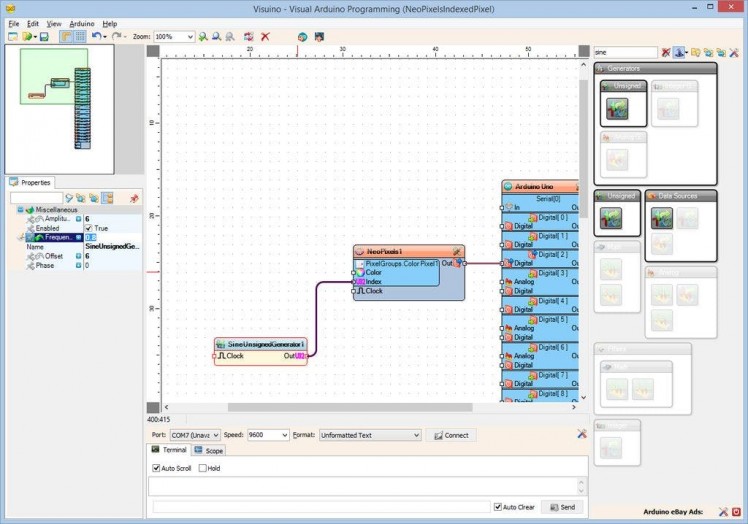Viewport: 748px width, 524px height.
Task: Open the Arduino menu
Action: click(x=81, y=23)
